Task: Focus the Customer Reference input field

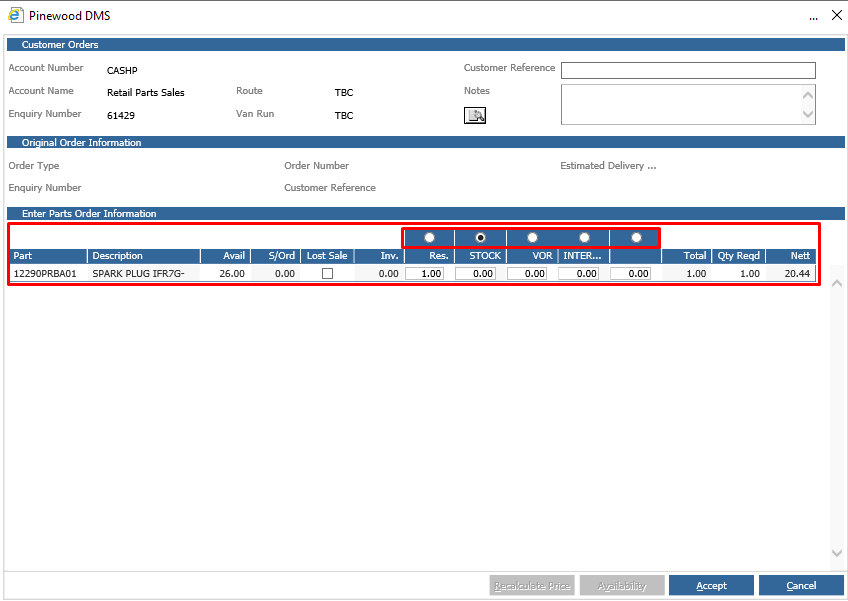Action: [x=688, y=70]
